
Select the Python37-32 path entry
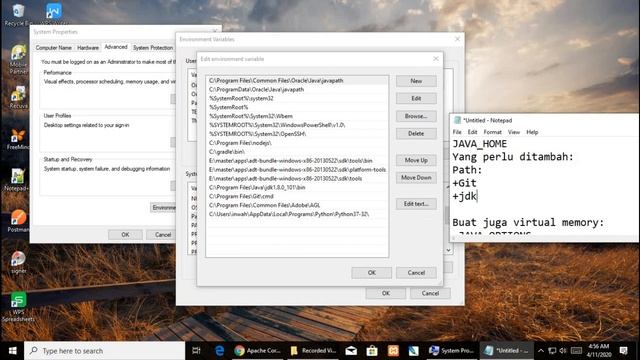click(297, 214)
